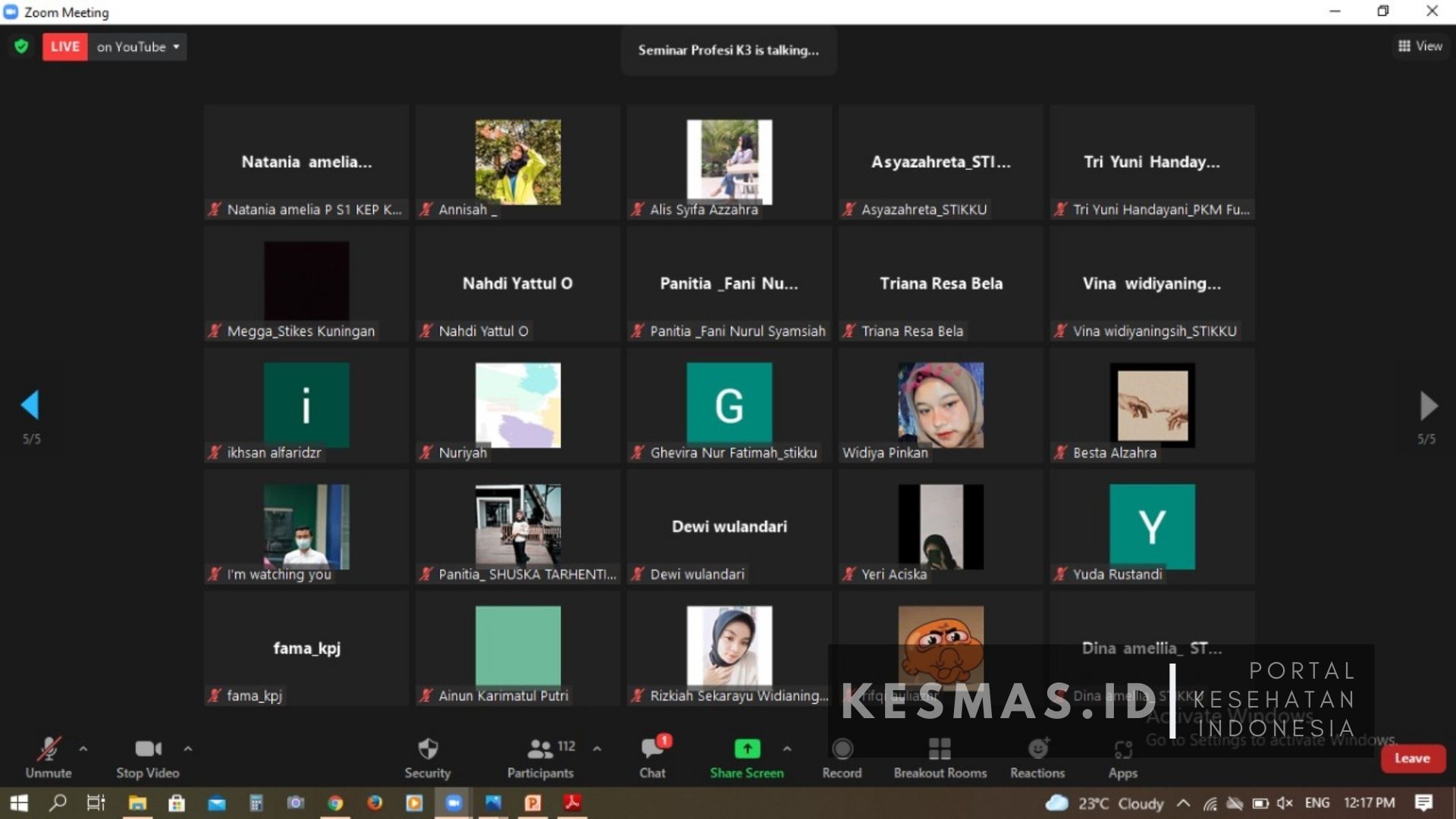
Task: Click the red Leave button
Action: click(x=1412, y=758)
